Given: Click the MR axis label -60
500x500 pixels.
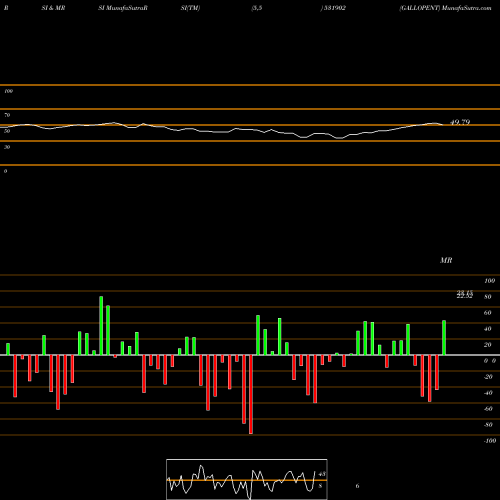Looking at the screenshot, I should click(488, 409).
